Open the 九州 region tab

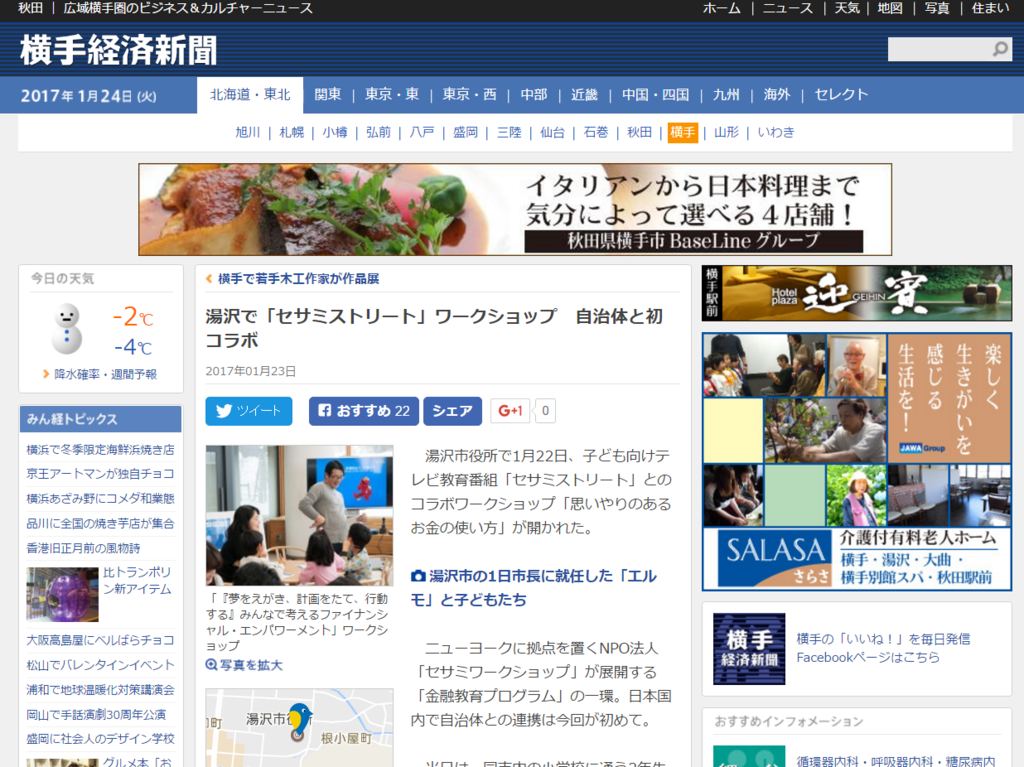point(726,95)
